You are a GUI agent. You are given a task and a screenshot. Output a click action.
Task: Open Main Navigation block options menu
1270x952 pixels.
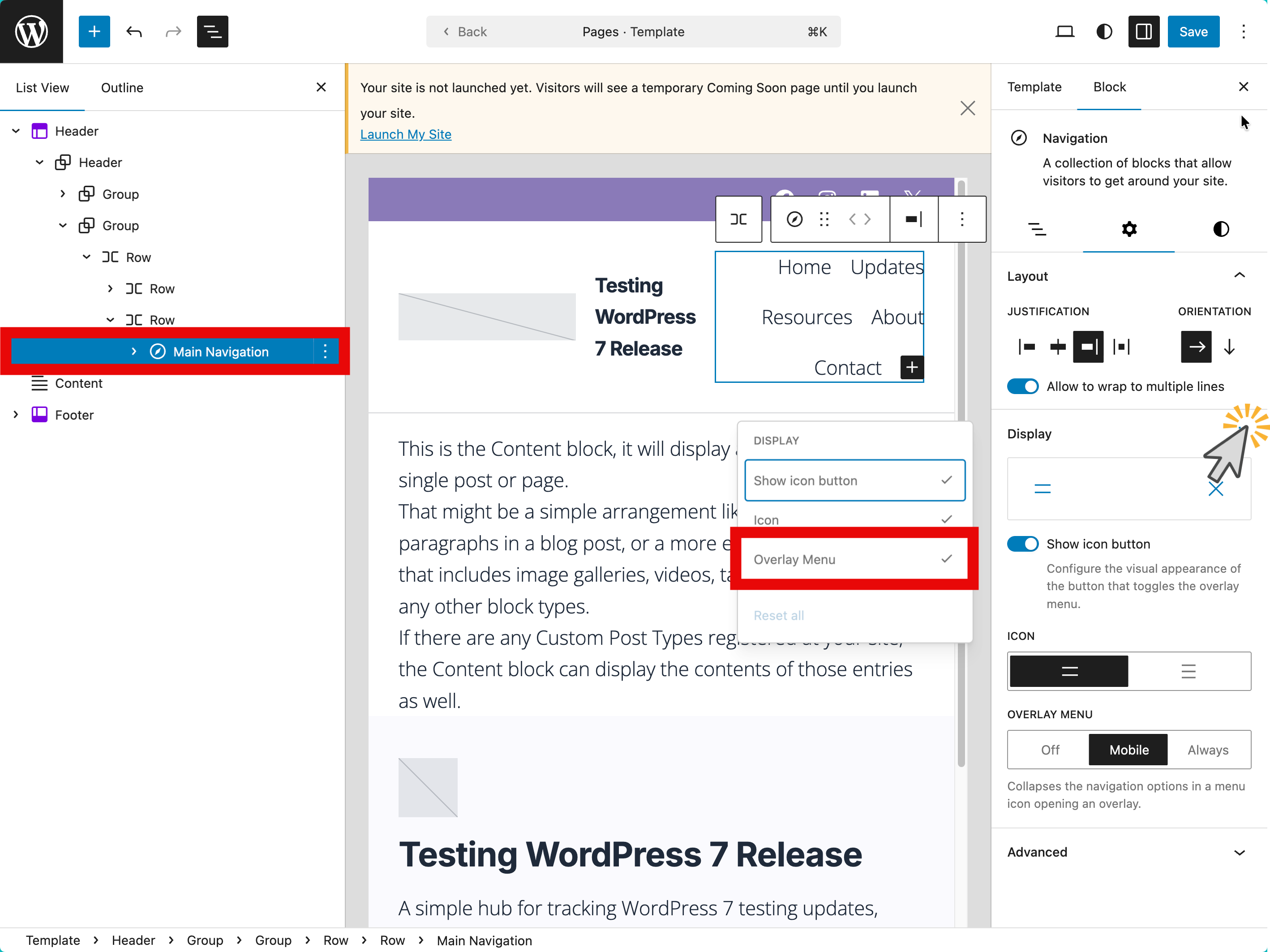point(326,352)
